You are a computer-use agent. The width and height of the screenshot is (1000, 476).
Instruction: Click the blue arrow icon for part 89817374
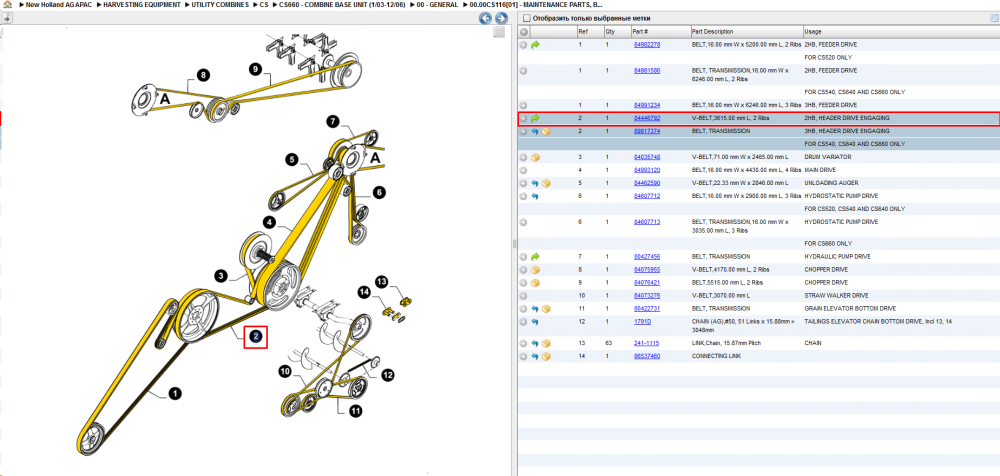535,131
